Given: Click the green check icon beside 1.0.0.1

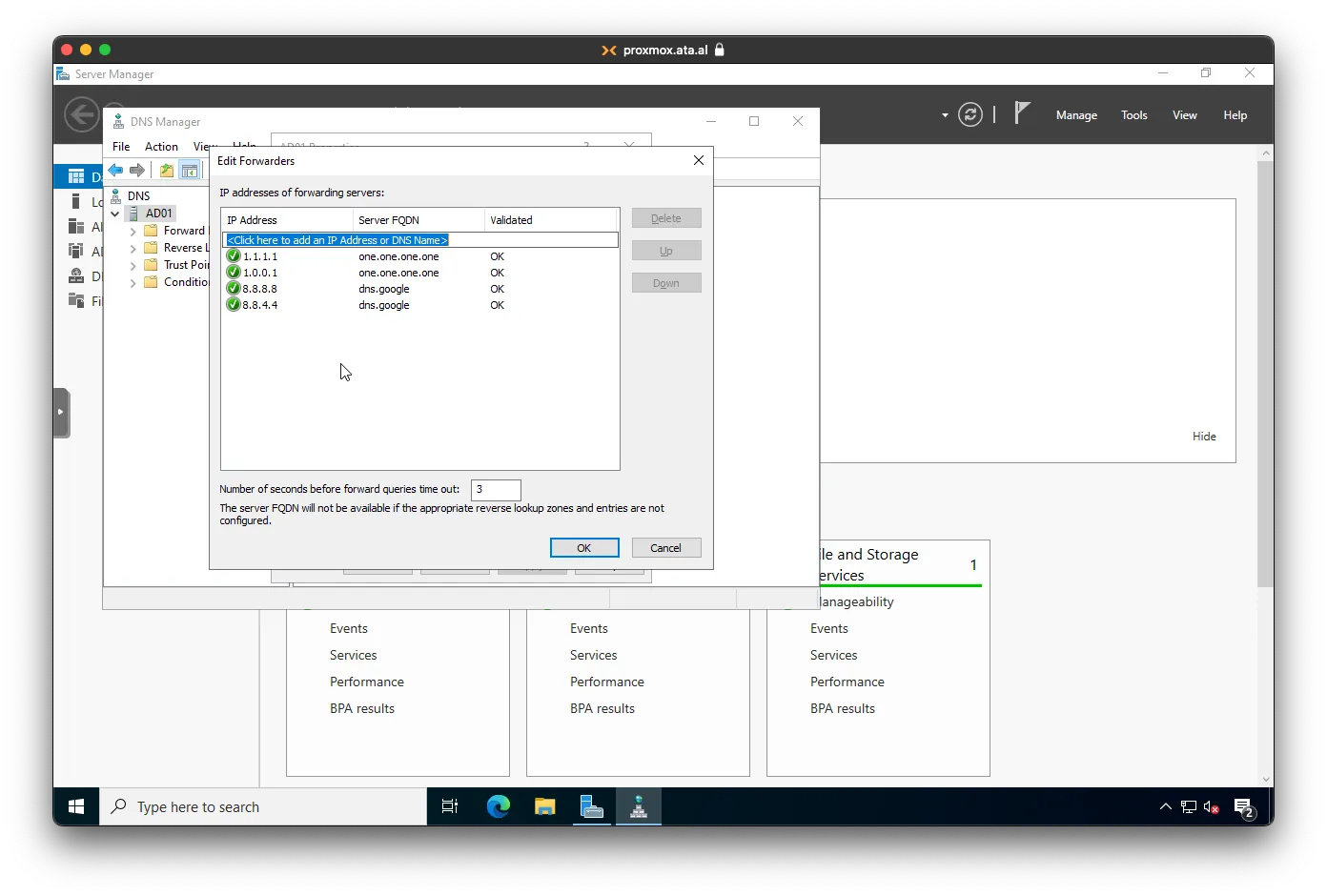Looking at the screenshot, I should [x=234, y=273].
